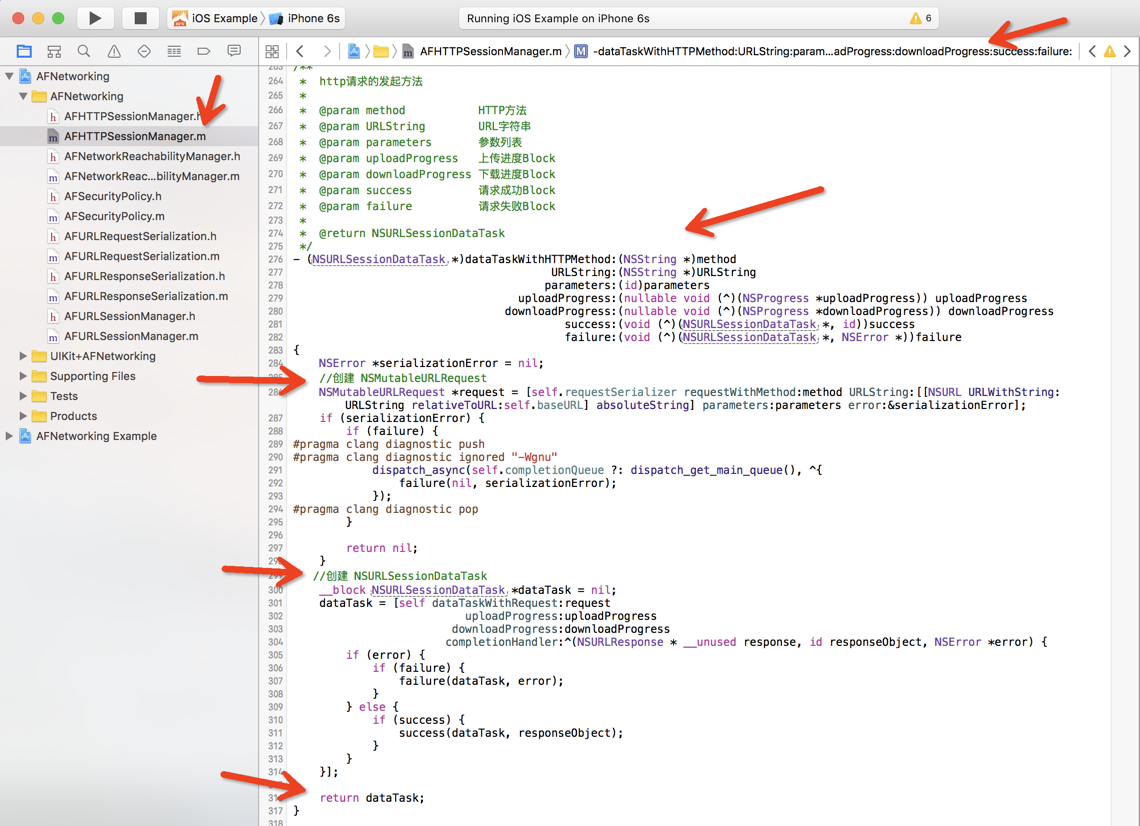Show the Test navigator
The image size is (1140, 826).
[x=144, y=51]
